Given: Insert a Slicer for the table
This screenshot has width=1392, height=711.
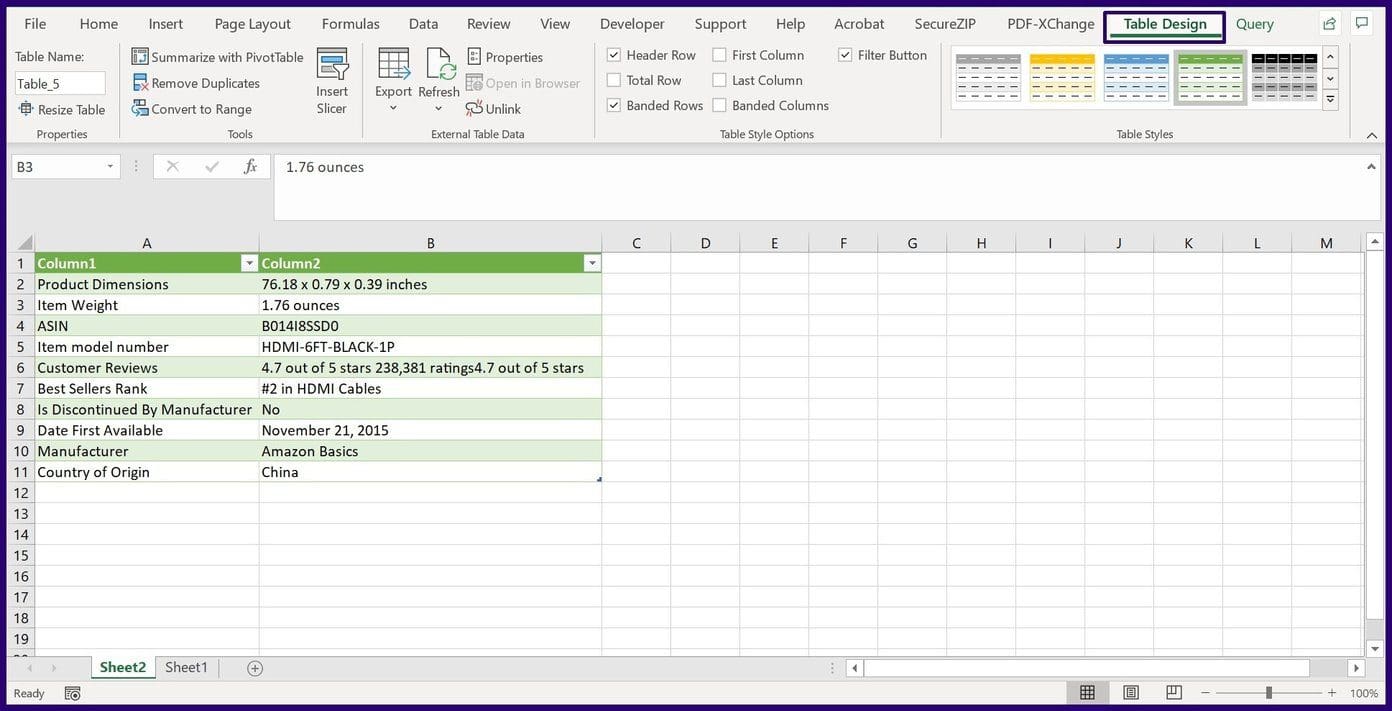Looking at the screenshot, I should point(332,81).
